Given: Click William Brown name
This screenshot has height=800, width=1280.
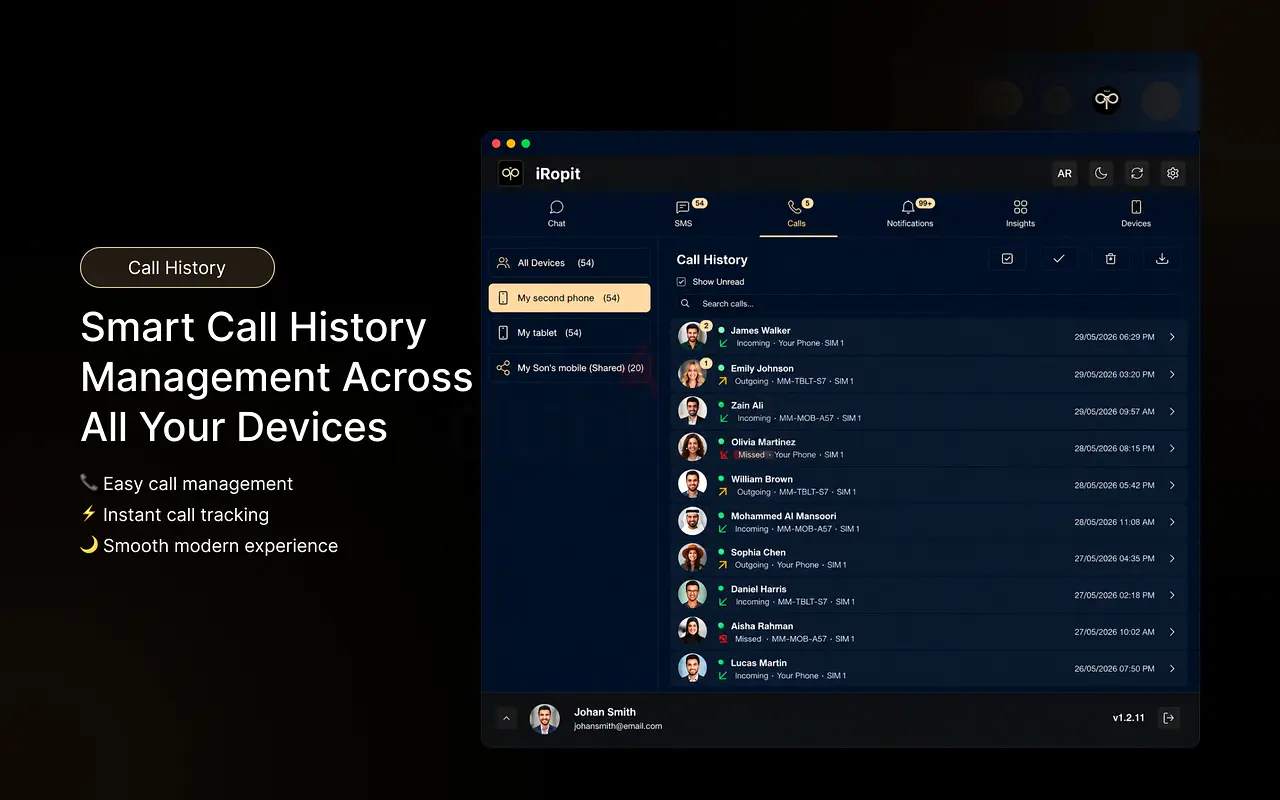Looking at the screenshot, I should pos(762,479).
